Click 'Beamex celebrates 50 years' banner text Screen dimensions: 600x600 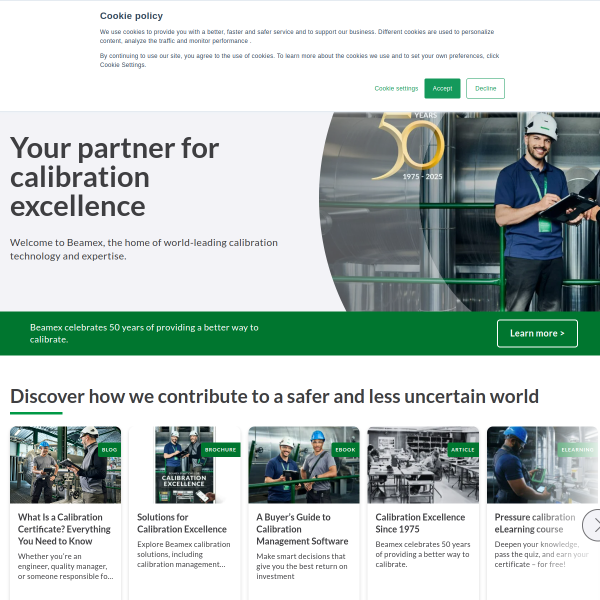(x=144, y=333)
